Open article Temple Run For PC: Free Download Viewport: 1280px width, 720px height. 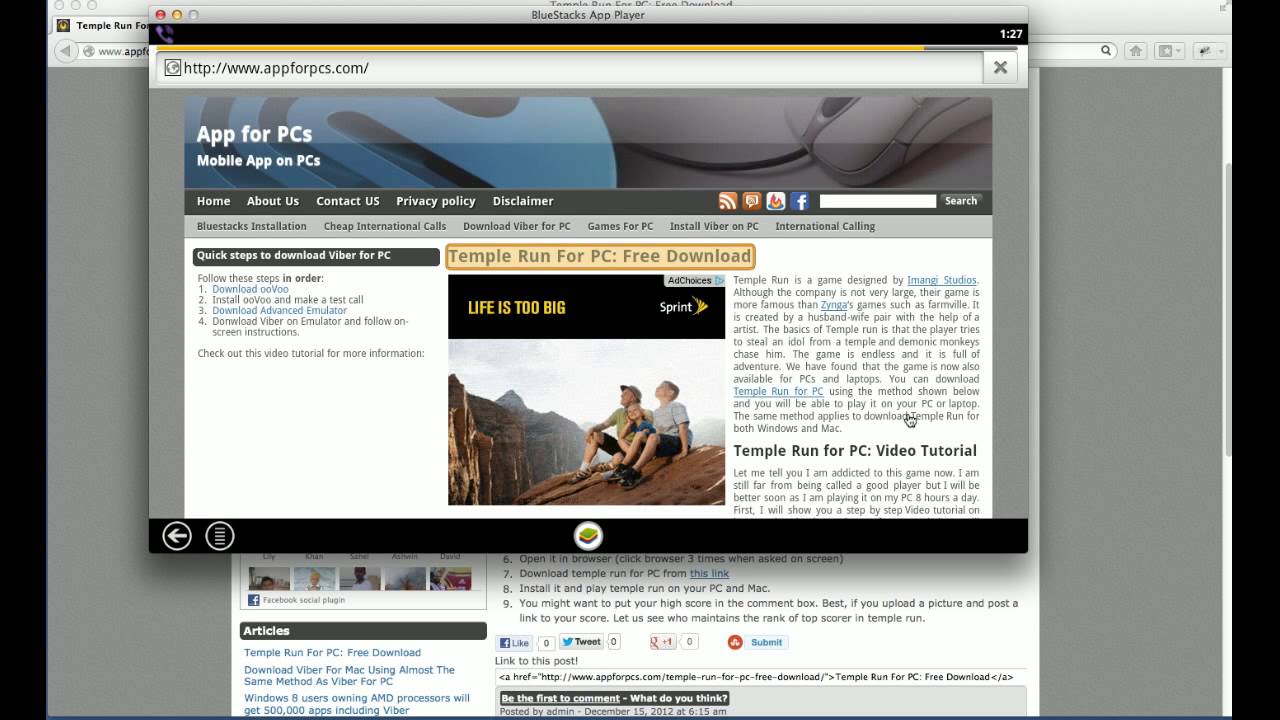click(x=332, y=652)
